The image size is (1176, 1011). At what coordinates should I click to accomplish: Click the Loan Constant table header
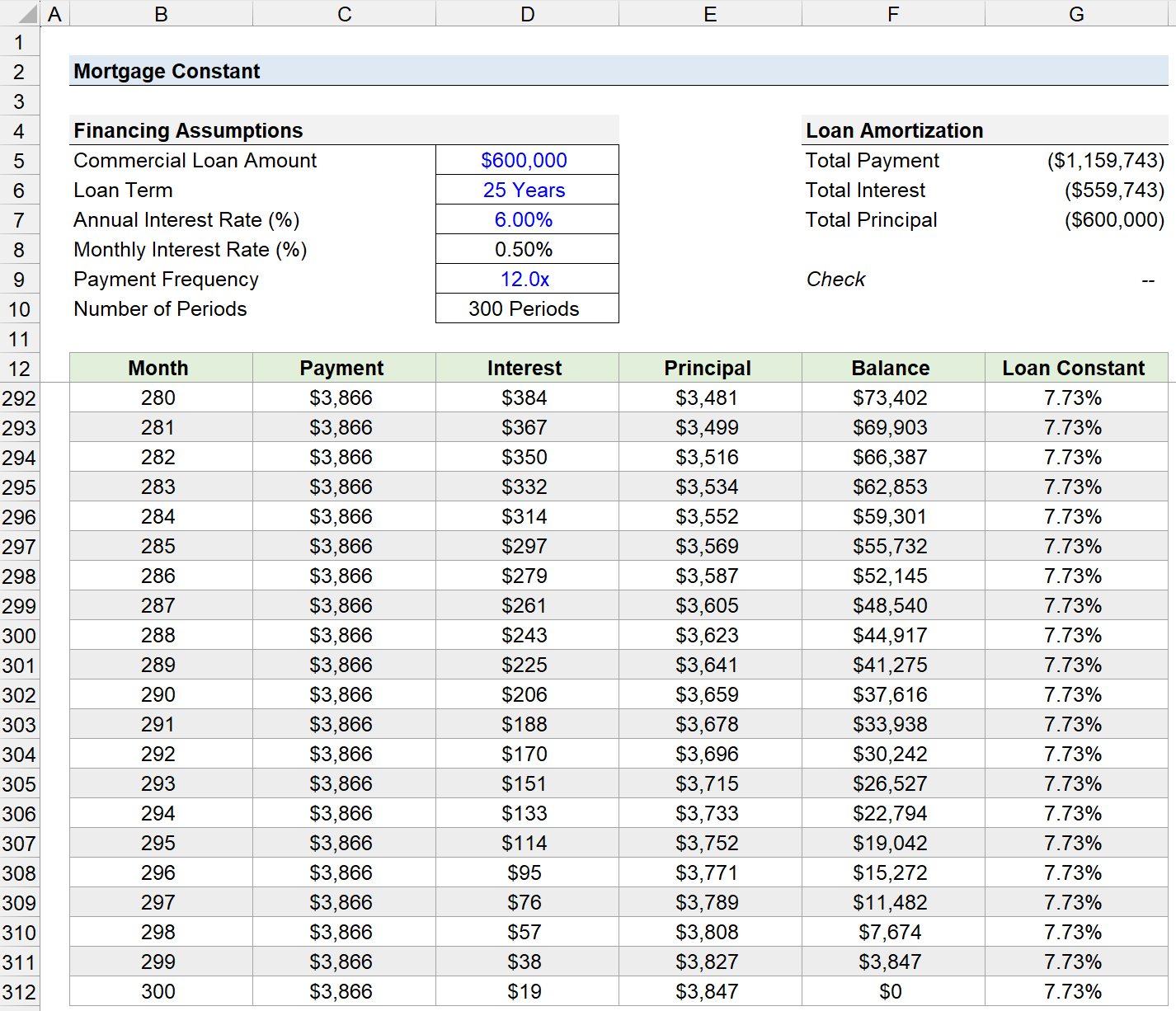(1077, 369)
